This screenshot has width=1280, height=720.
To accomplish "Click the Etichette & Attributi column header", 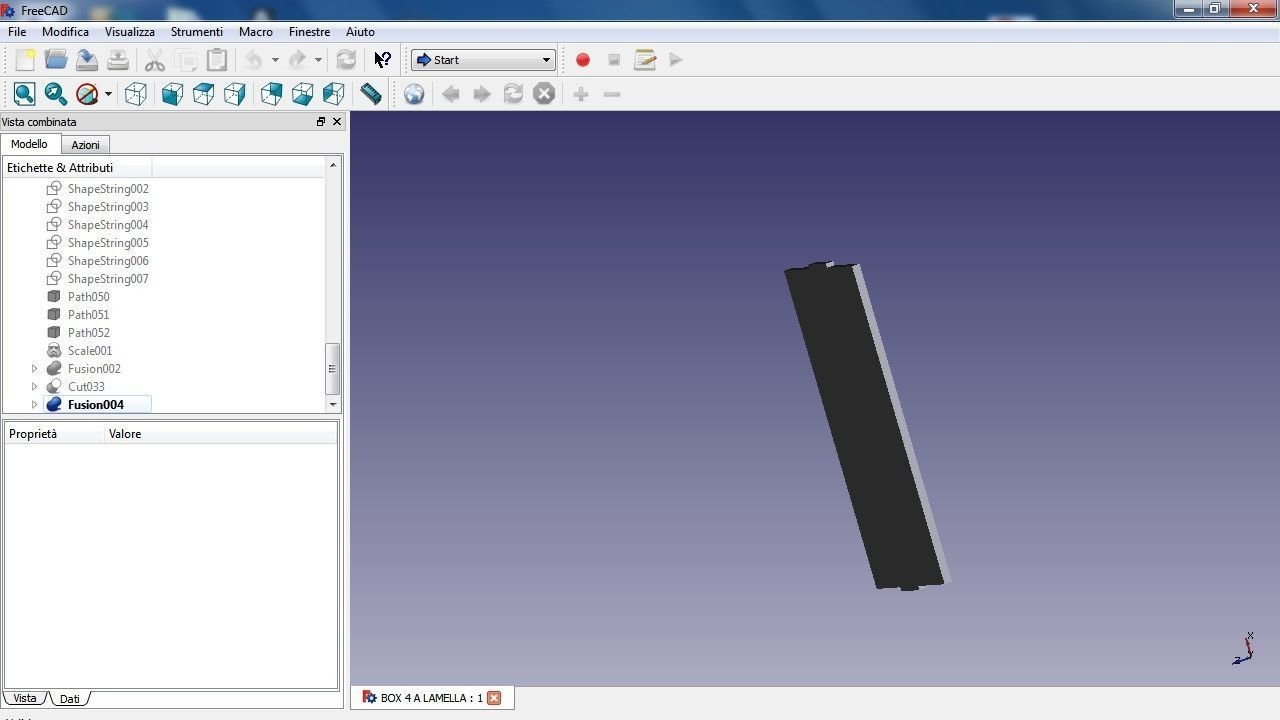I will (x=77, y=168).
